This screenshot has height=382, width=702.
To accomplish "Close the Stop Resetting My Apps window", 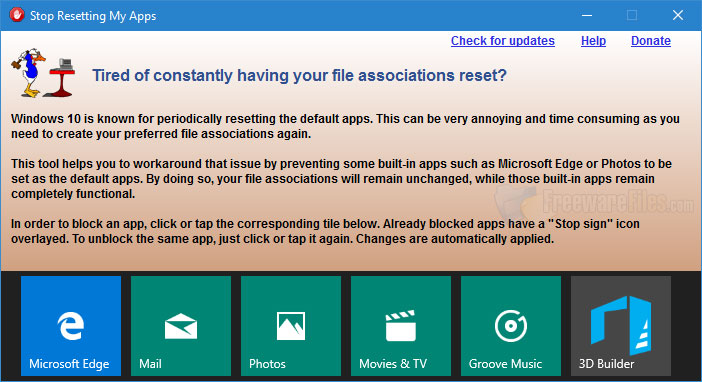I will [x=678, y=15].
